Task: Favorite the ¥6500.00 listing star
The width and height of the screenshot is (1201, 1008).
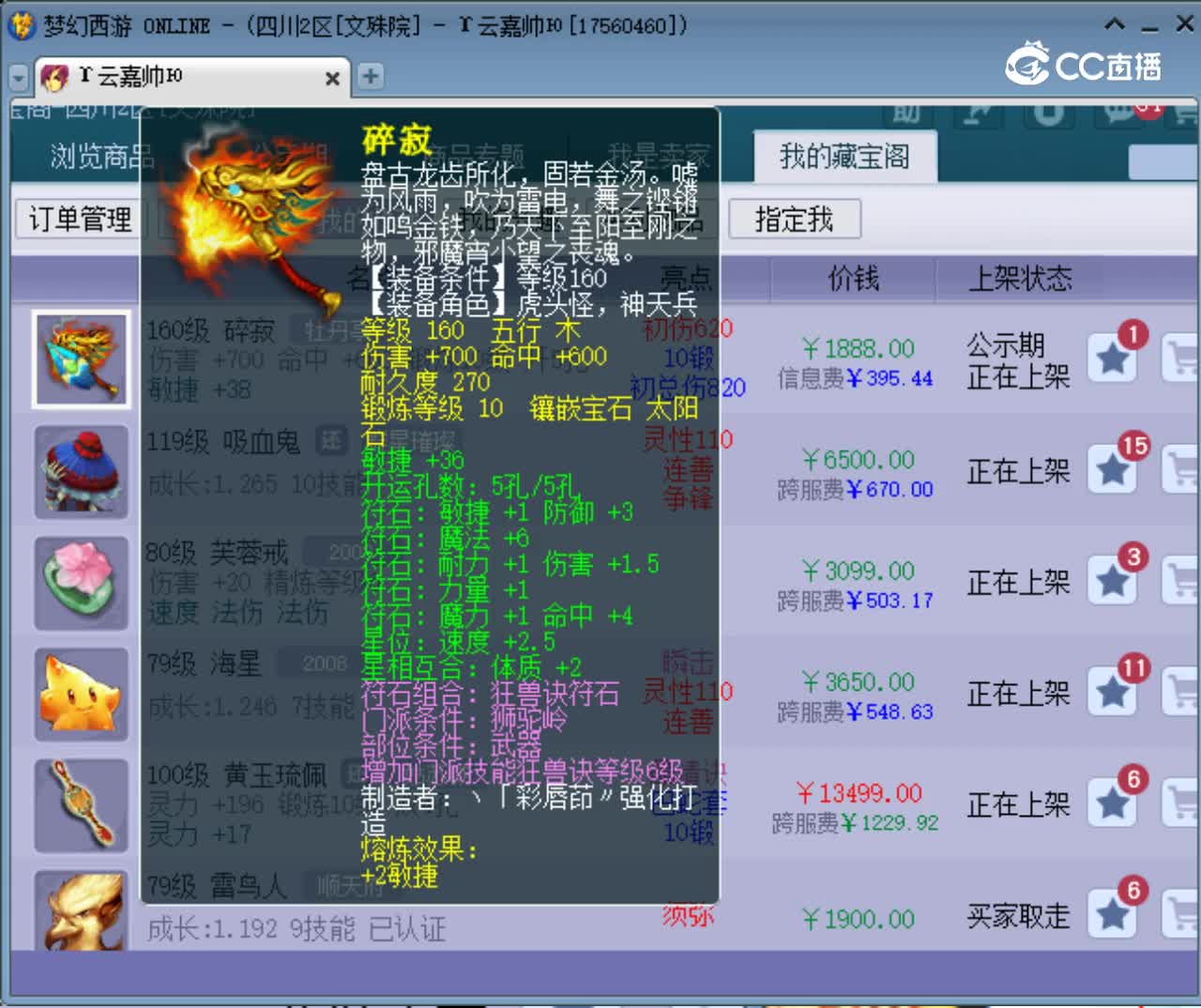Action: click(x=1113, y=469)
